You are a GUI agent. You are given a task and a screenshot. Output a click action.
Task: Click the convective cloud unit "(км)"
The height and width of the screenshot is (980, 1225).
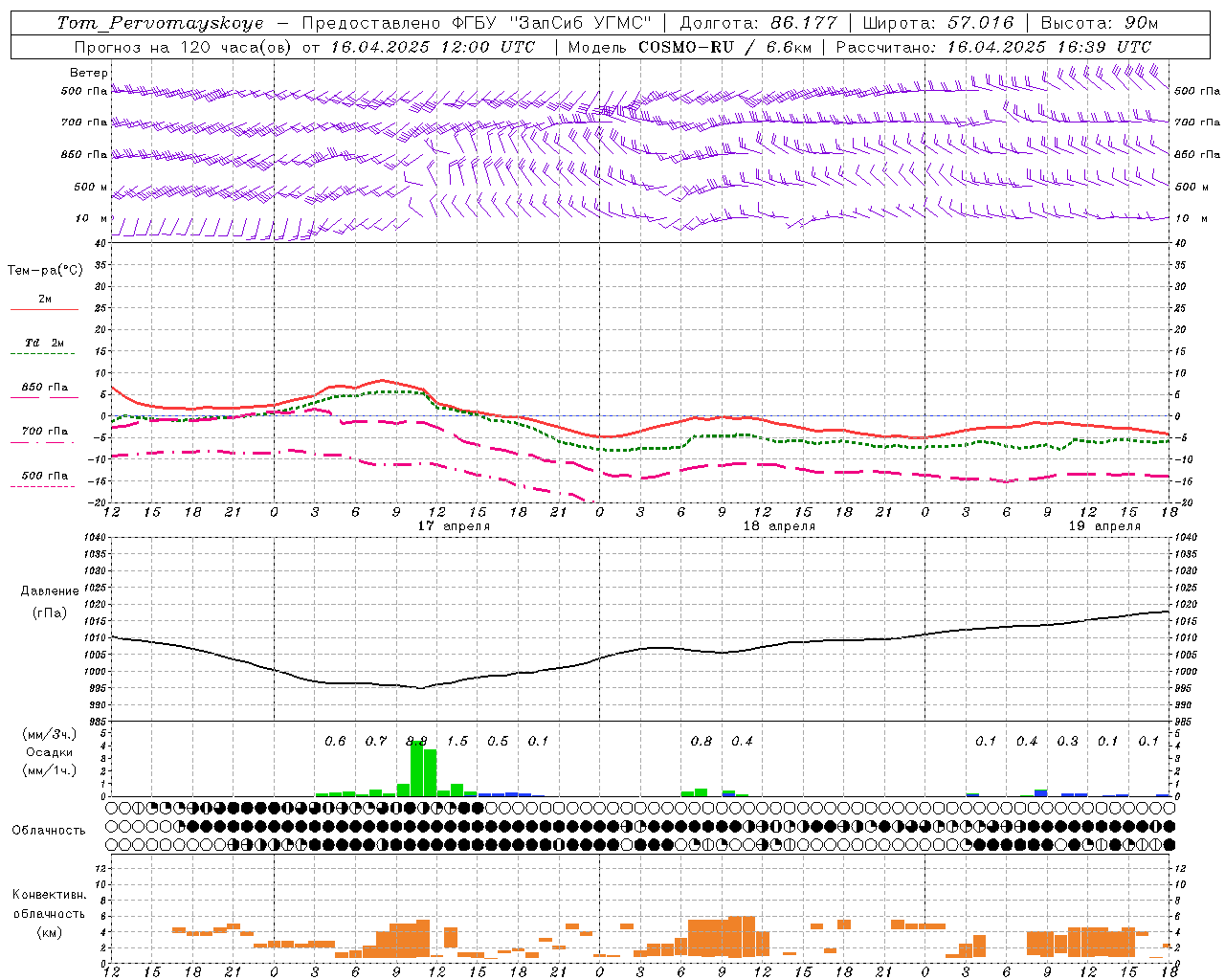[x=49, y=932]
